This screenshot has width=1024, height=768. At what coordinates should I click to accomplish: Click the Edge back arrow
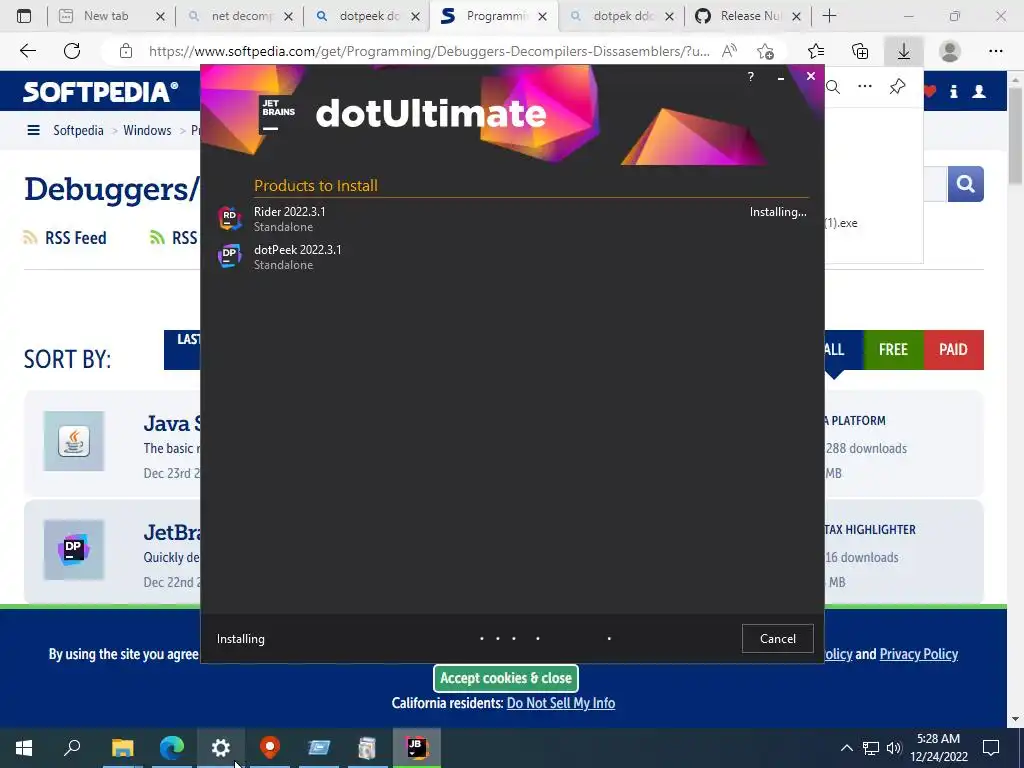27,51
